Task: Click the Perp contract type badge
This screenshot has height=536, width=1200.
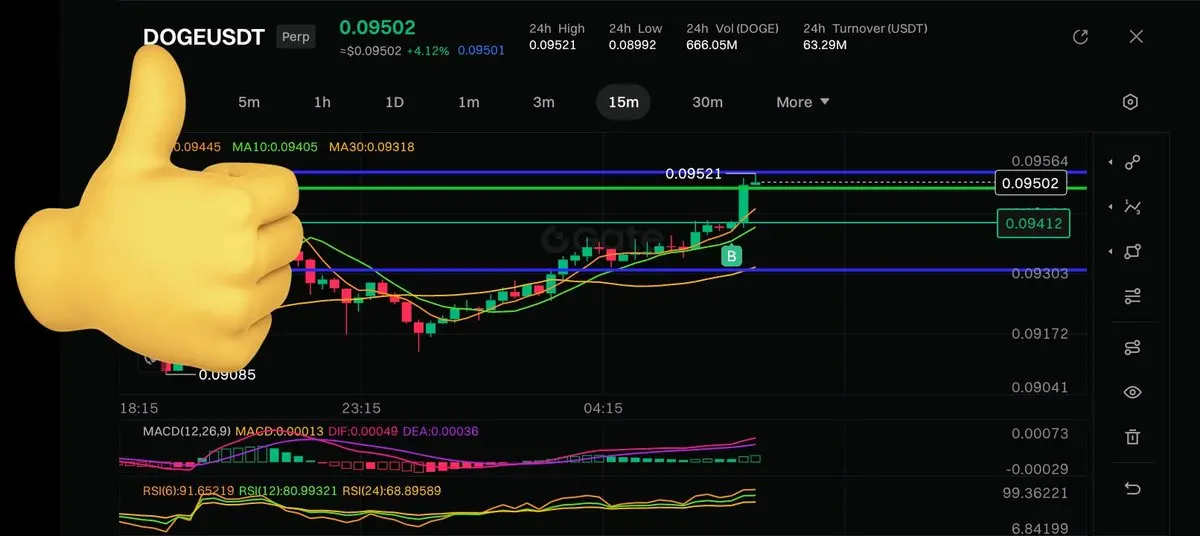Action: (296, 37)
